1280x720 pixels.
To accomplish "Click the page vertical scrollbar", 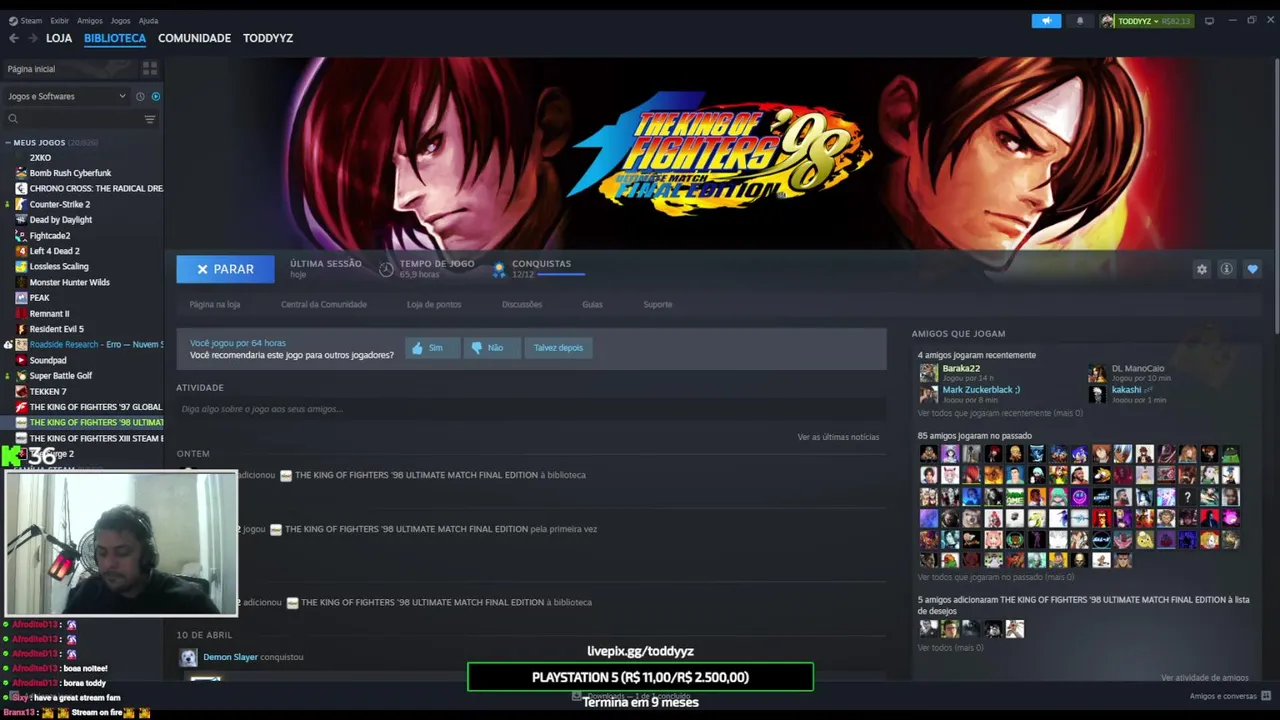I will point(1275,195).
